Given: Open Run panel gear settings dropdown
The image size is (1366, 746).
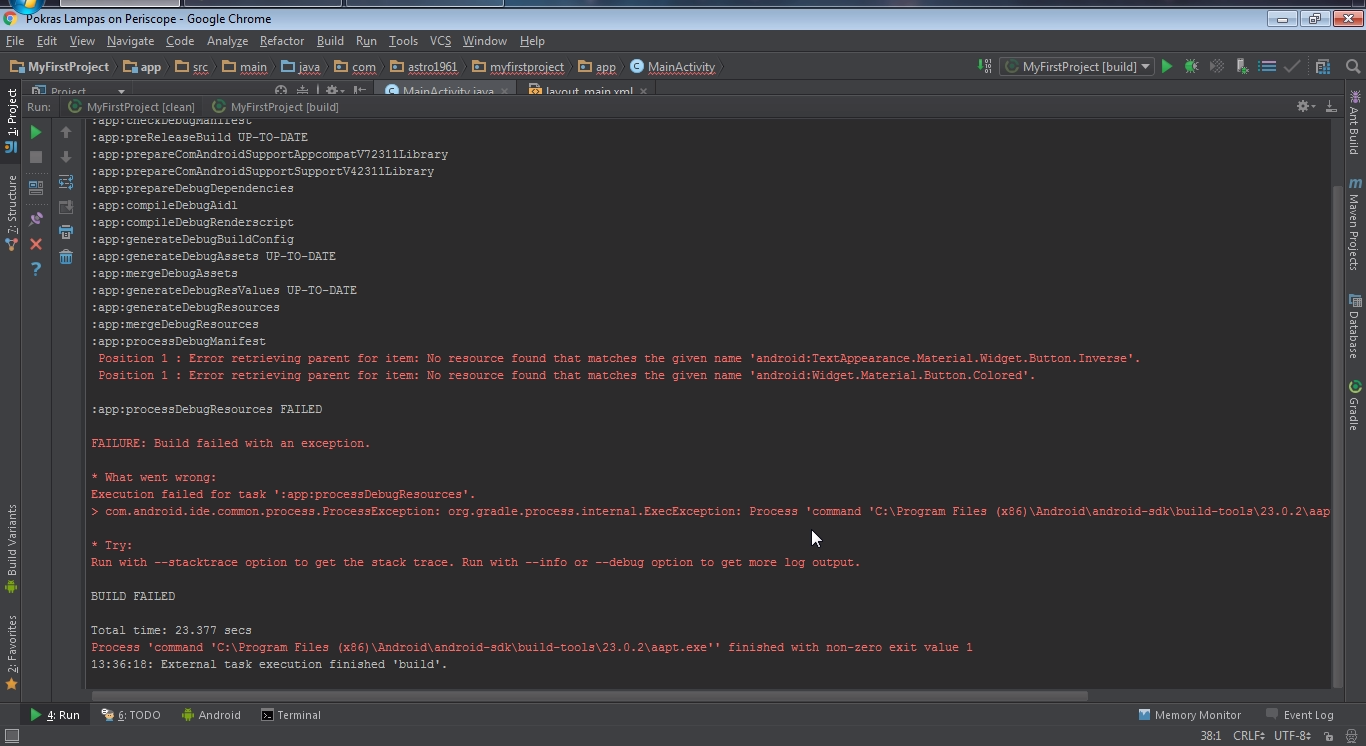Looking at the screenshot, I should 1304,106.
